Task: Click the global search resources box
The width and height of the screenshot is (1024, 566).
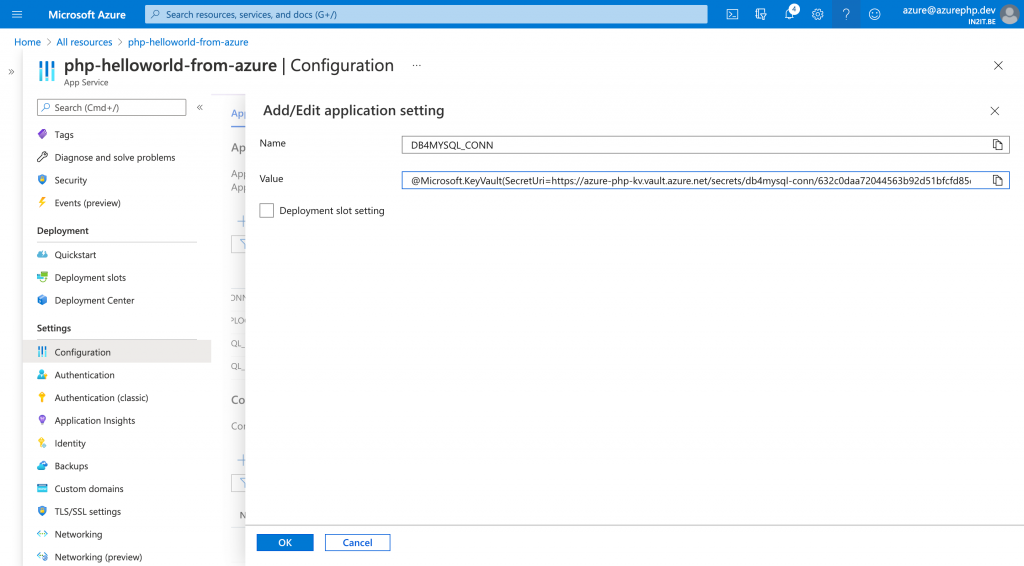Action: [x=426, y=14]
